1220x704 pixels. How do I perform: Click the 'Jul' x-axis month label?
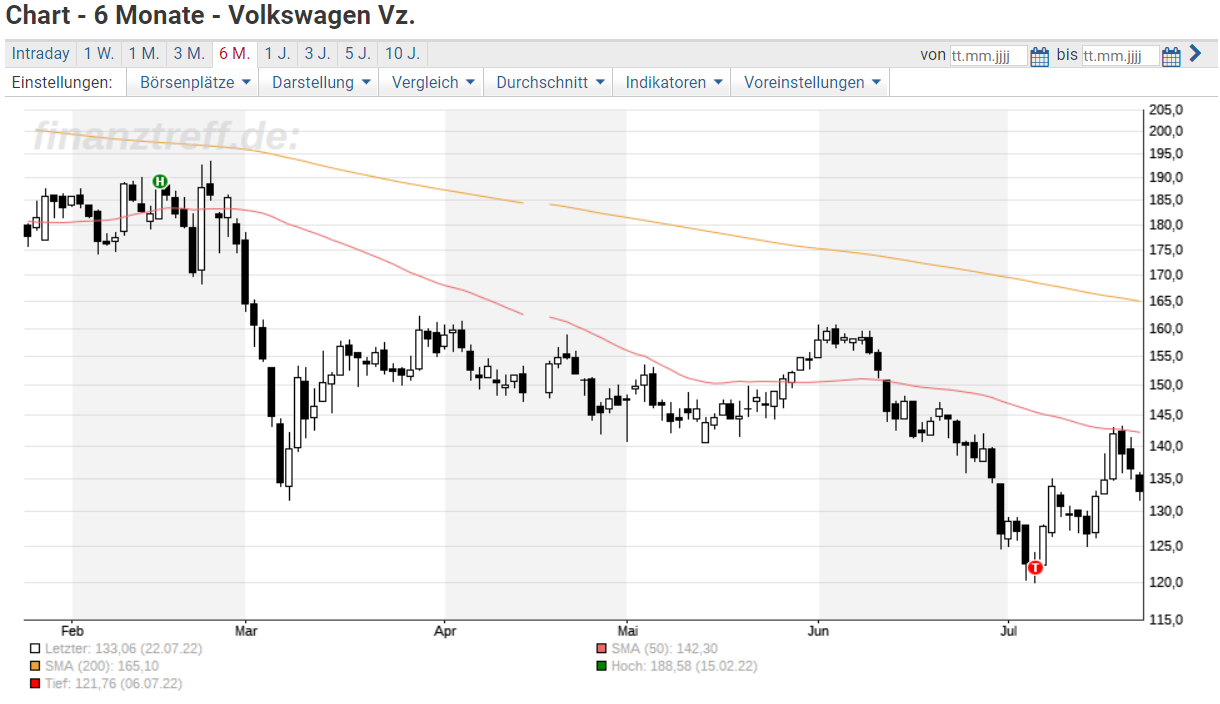1008,631
